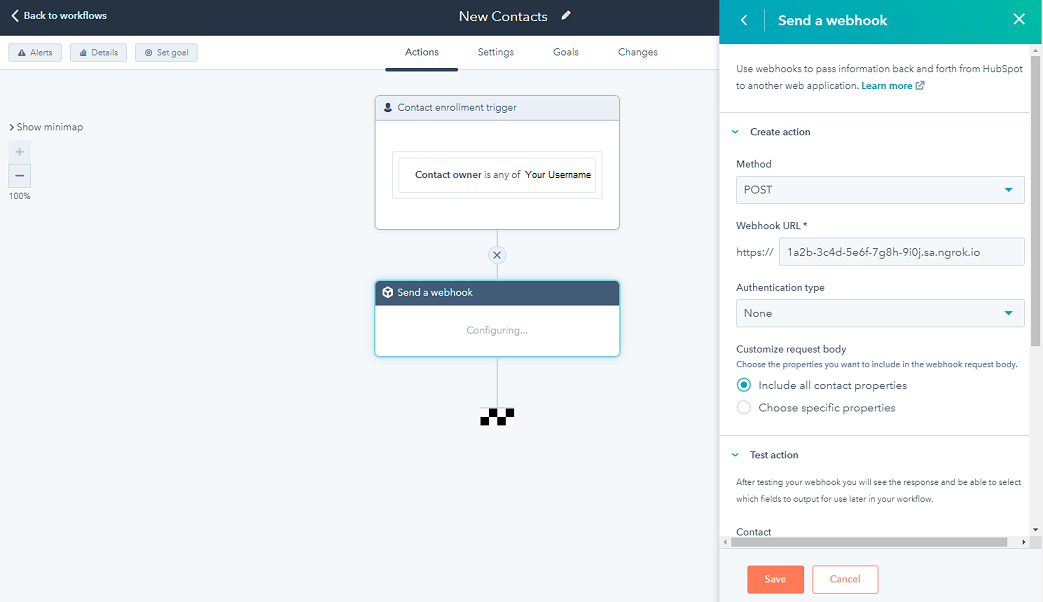Viewport: 1043px width, 602px height.
Task: Click the New Contacts workflow title
Action: [x=504, y=17]
